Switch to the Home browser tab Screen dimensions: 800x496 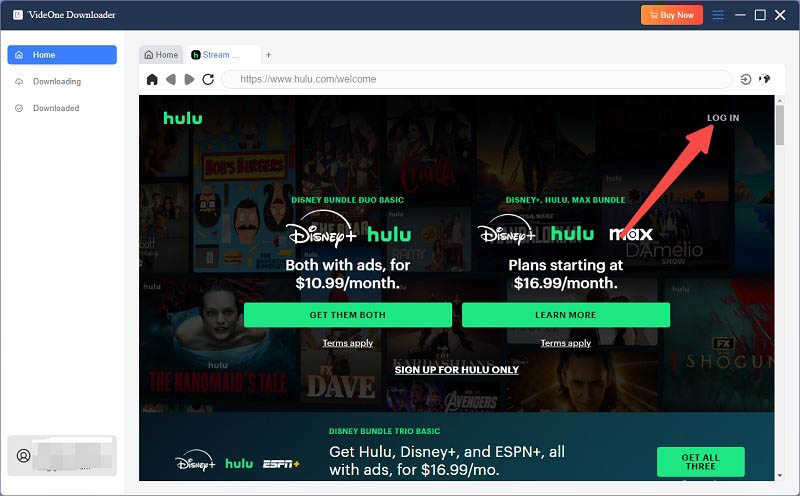161,55
